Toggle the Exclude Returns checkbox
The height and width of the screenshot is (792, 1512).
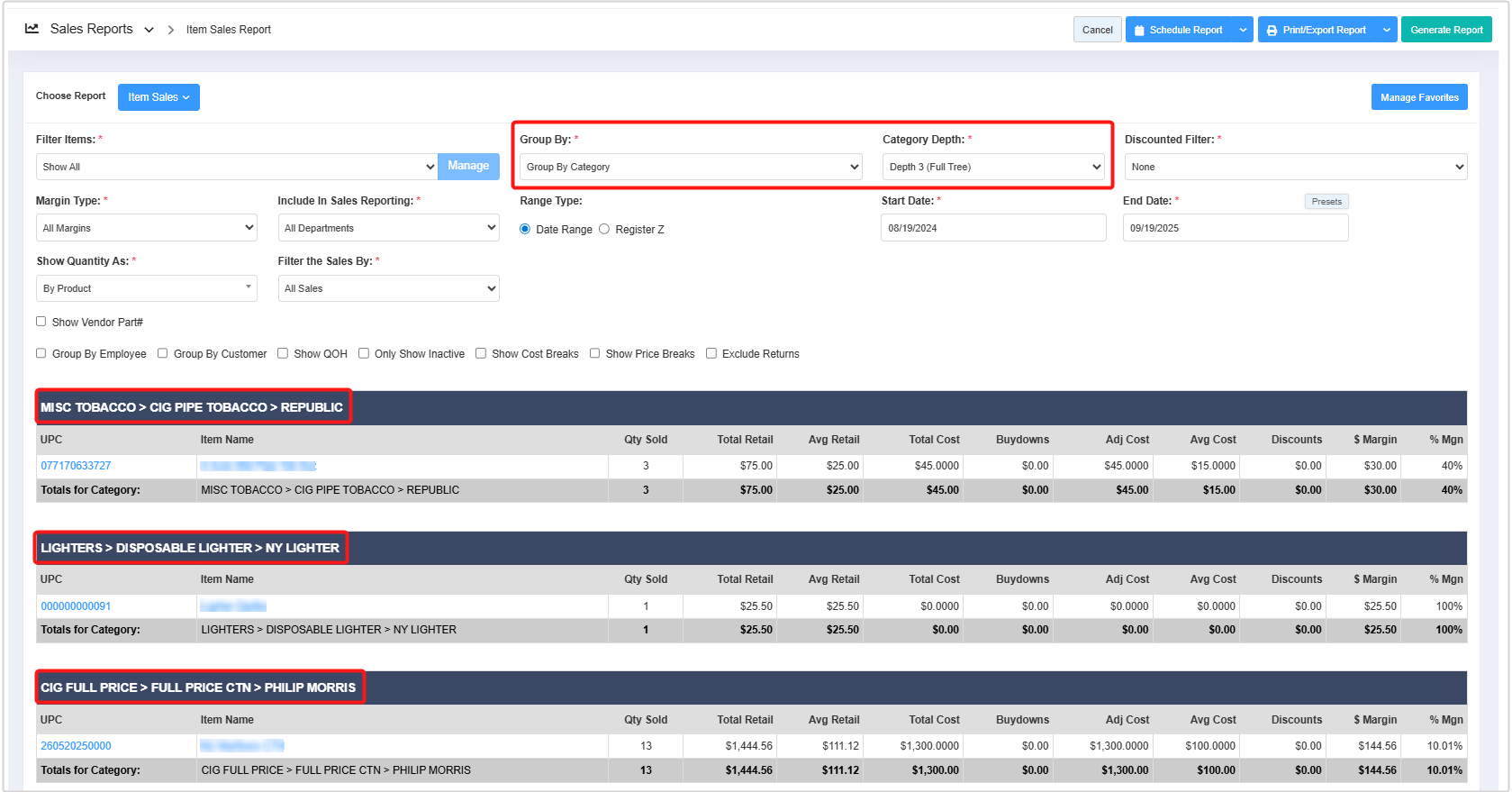[711, 353]
